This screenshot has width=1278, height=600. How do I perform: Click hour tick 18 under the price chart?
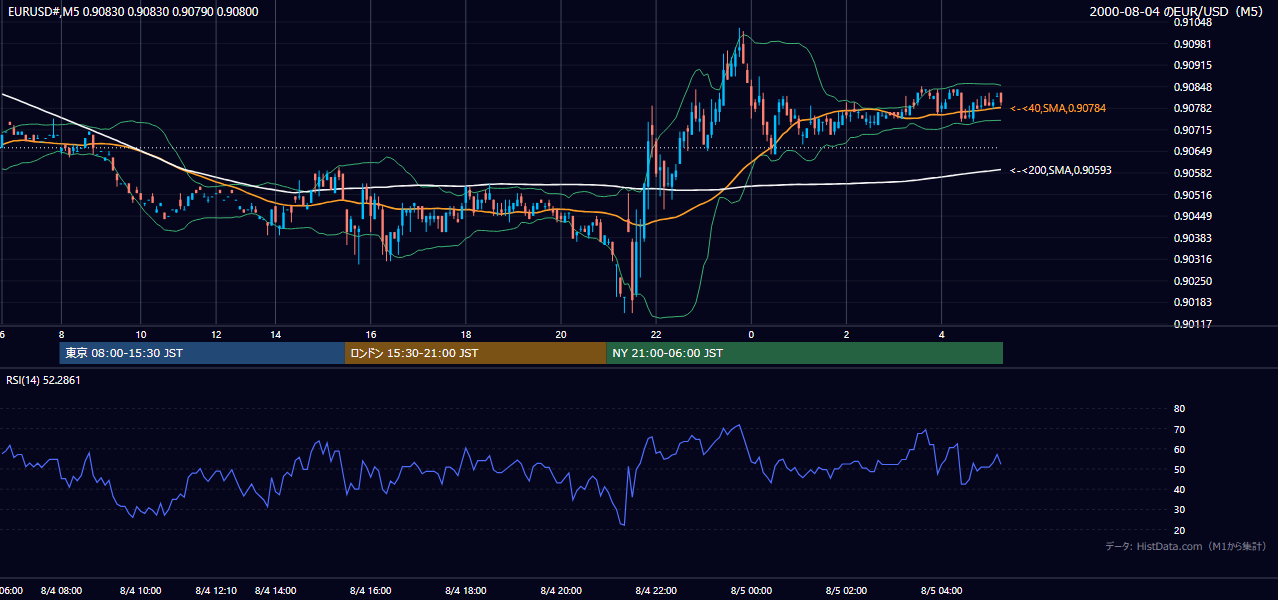coord(465,335)
